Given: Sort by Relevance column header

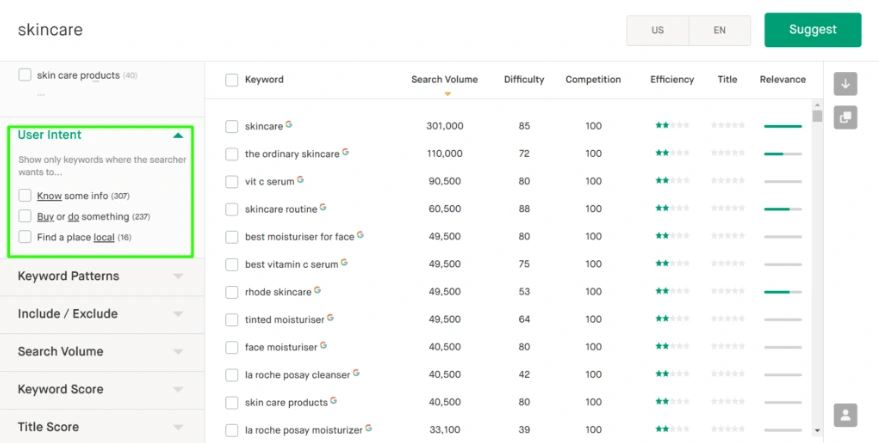Looking at the screenshot, I should pos(783,80).
